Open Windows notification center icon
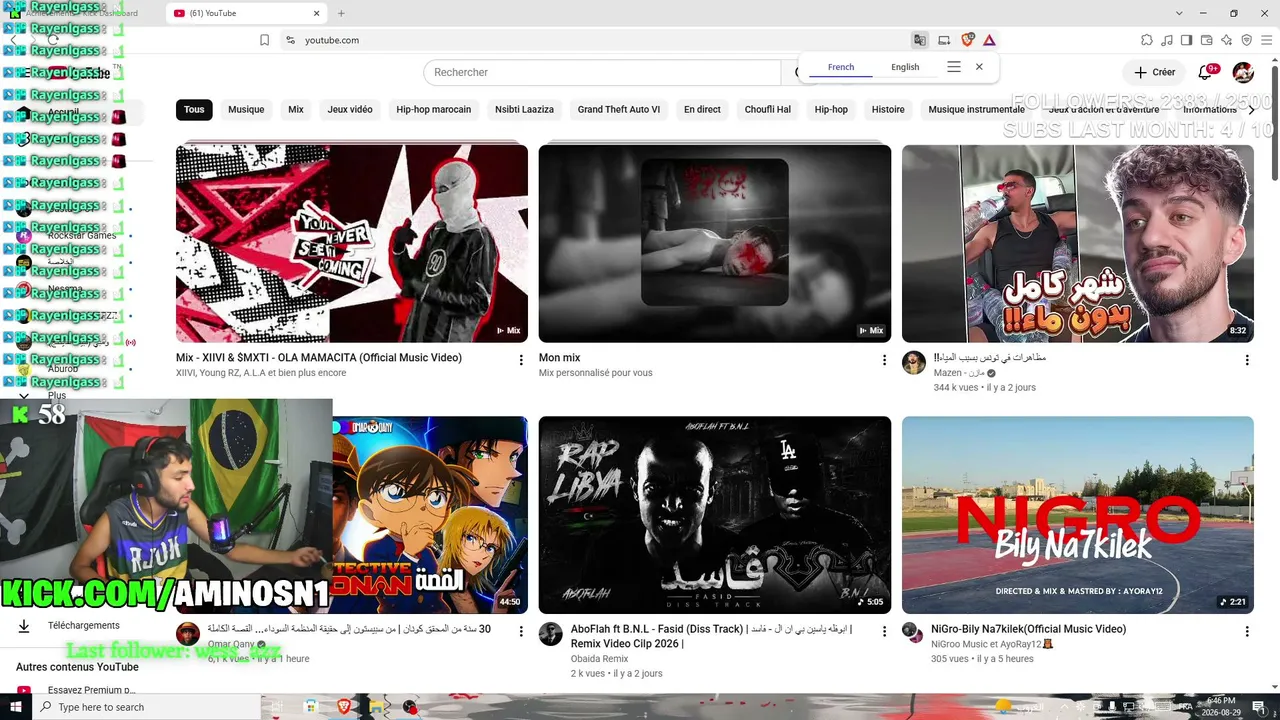The width and height of the screenshot is (1280, 720). (x=1259, y=707)
